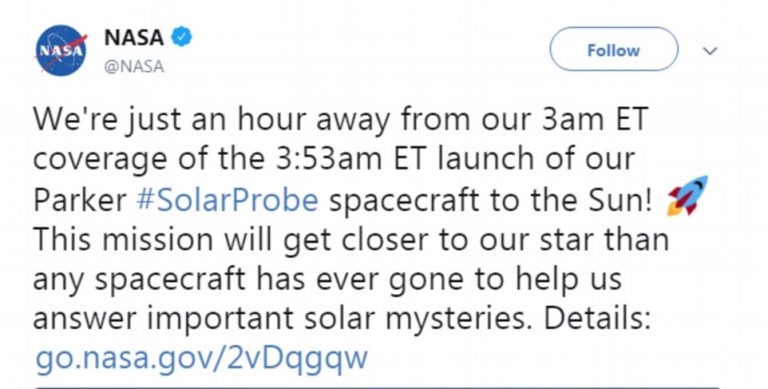768x389 pixels.
Task: Click the "3:53am ET" launch time text
Action: pos(353,160)
